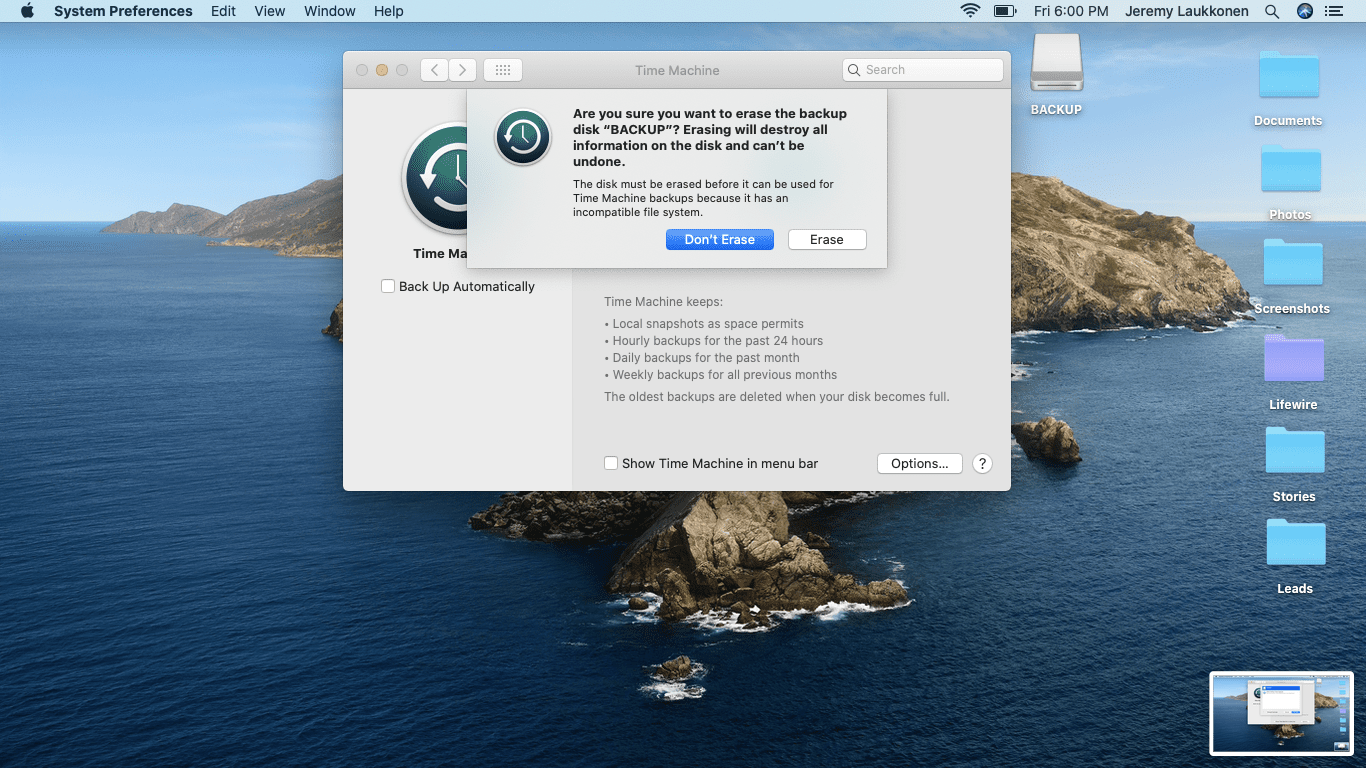Select the Leads folder on desktop
The height and width of the screenshot is (768, 1366).
pyautogui.click(x=1295, y=556)
